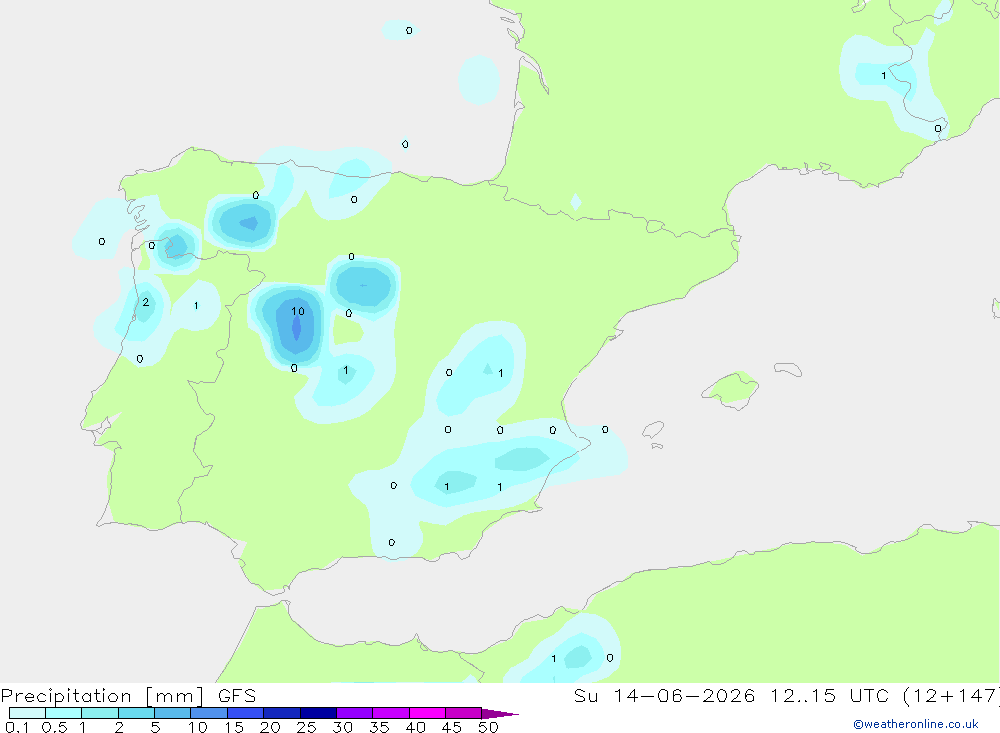Click the '12..15 UTC' time text
Viewport: 1000px width, 733px height.
[x=828, y=696]
